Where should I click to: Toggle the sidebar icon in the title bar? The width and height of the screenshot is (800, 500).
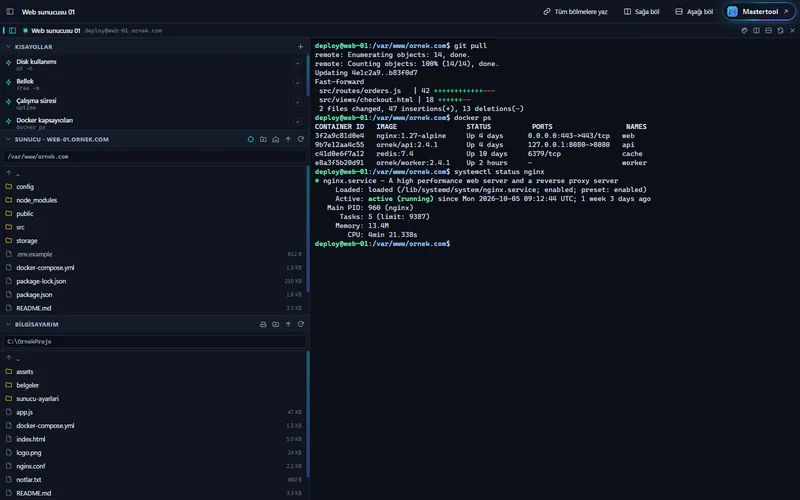(10, 11)
